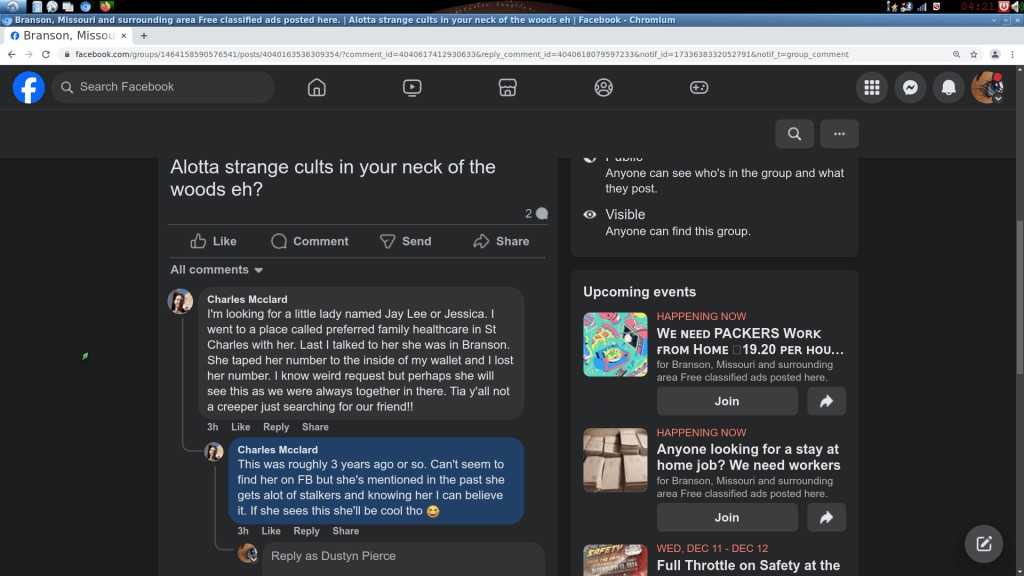Open the Marketplace icon
The image size is (1024, 576).
pos(507,88)
